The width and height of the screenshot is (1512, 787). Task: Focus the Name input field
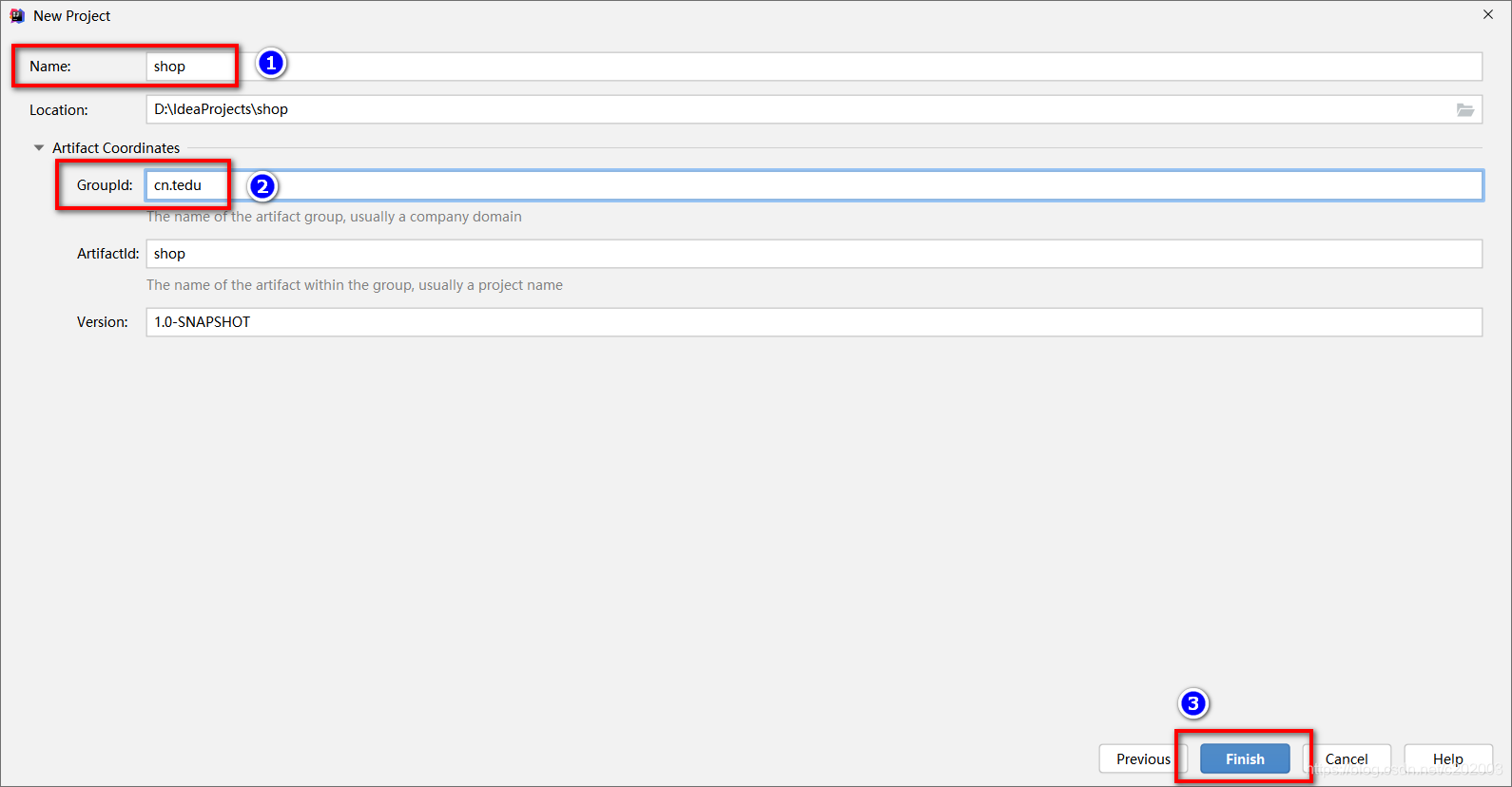point(814,67)
